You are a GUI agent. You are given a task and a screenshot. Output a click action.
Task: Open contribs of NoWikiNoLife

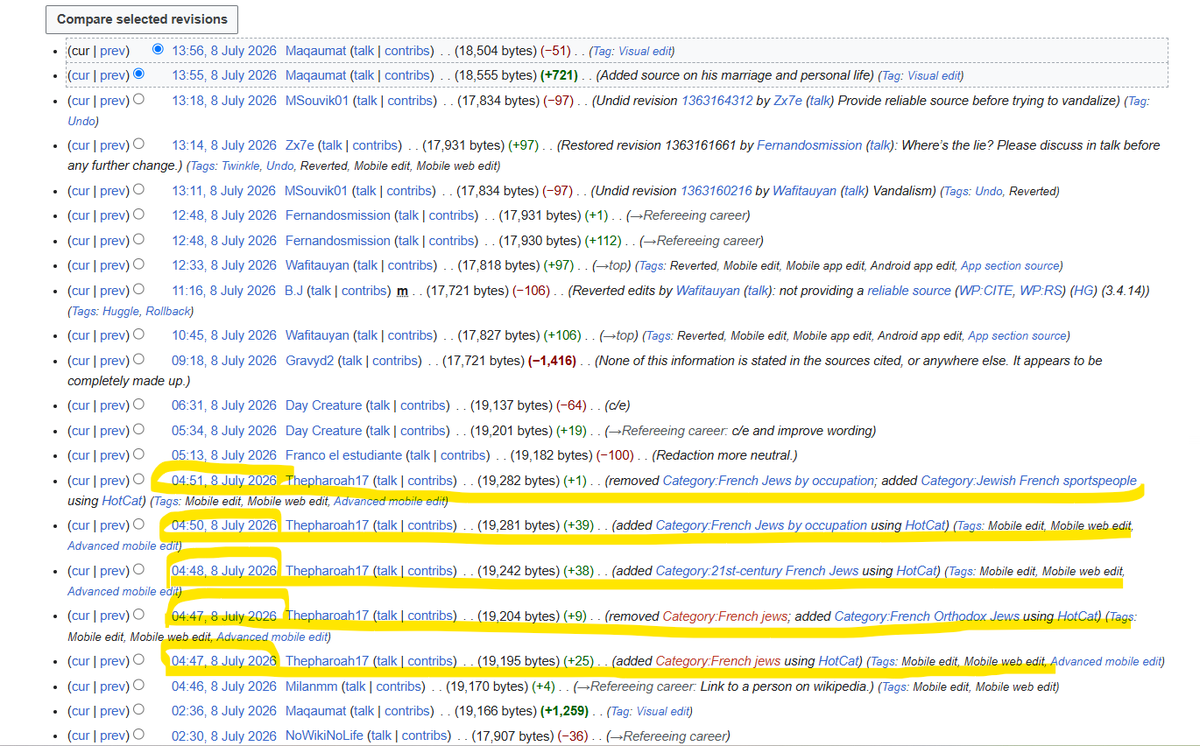[425, 736]
